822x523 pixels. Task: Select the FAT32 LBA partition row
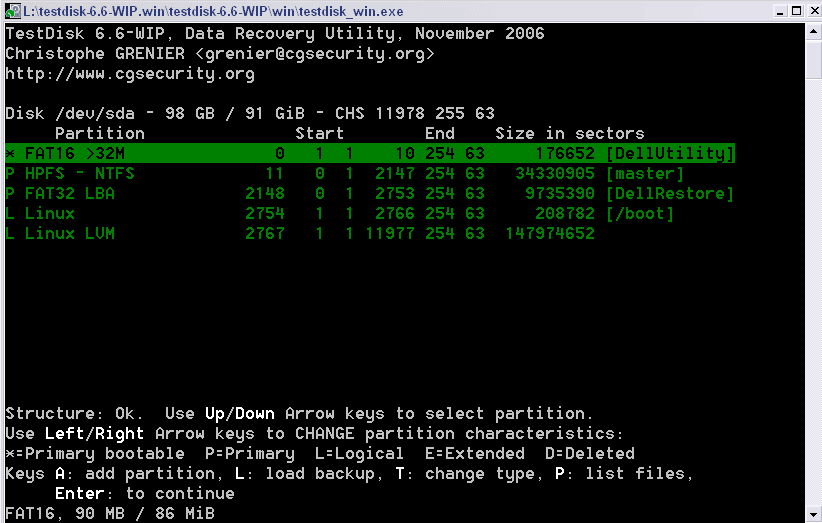tap(369, 193)
